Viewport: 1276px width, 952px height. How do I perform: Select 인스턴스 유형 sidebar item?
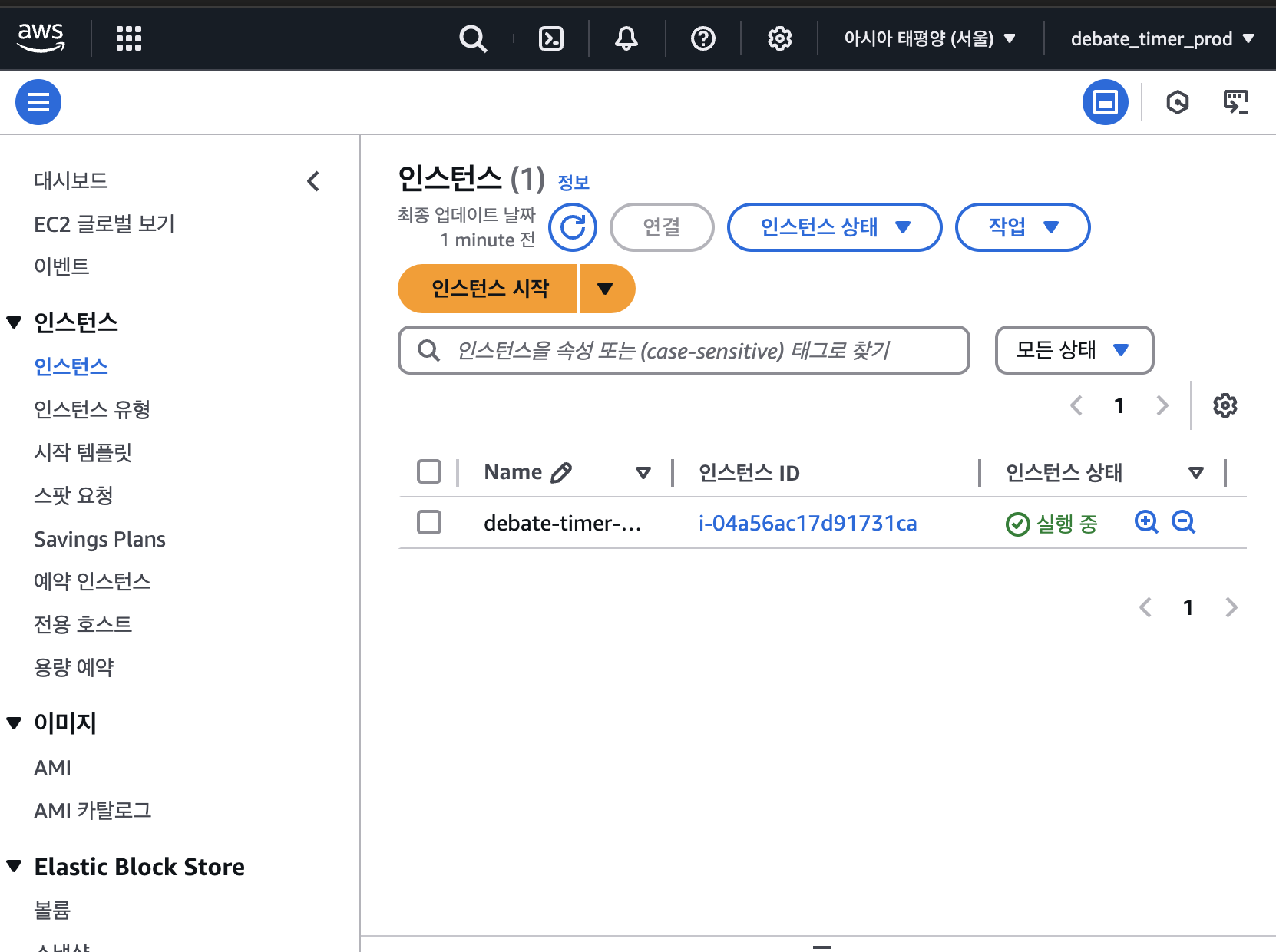92,409
